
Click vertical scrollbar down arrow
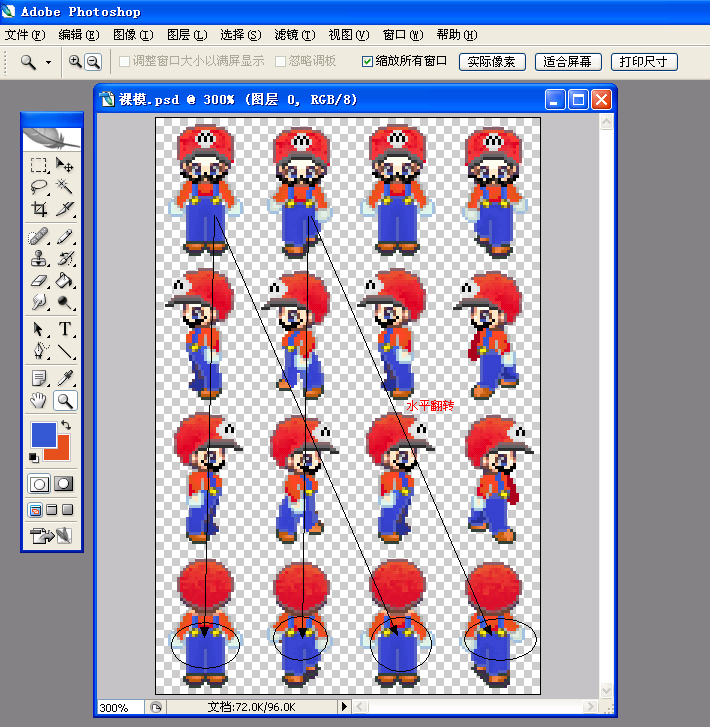pyautogui.click(x=606, y=690)
